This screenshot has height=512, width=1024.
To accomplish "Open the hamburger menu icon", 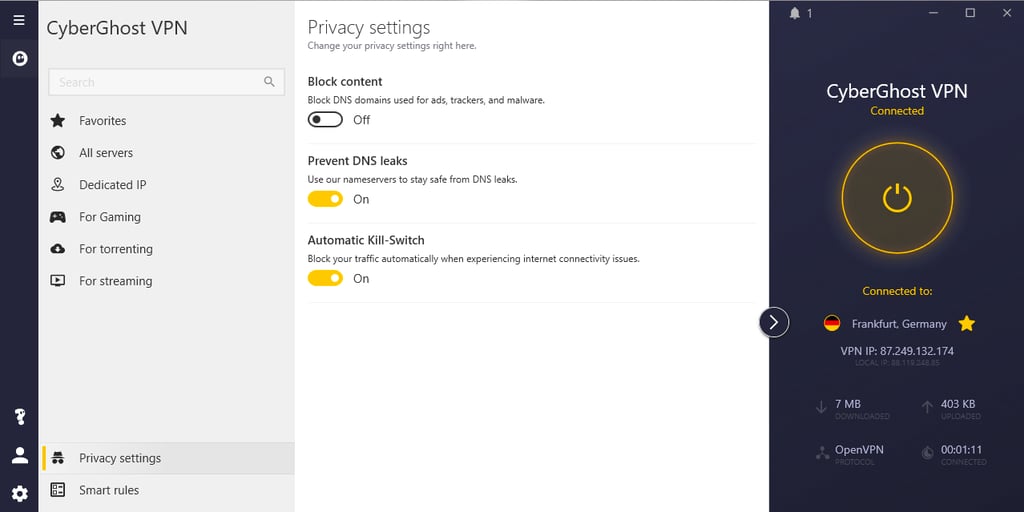I will (19, 20).
